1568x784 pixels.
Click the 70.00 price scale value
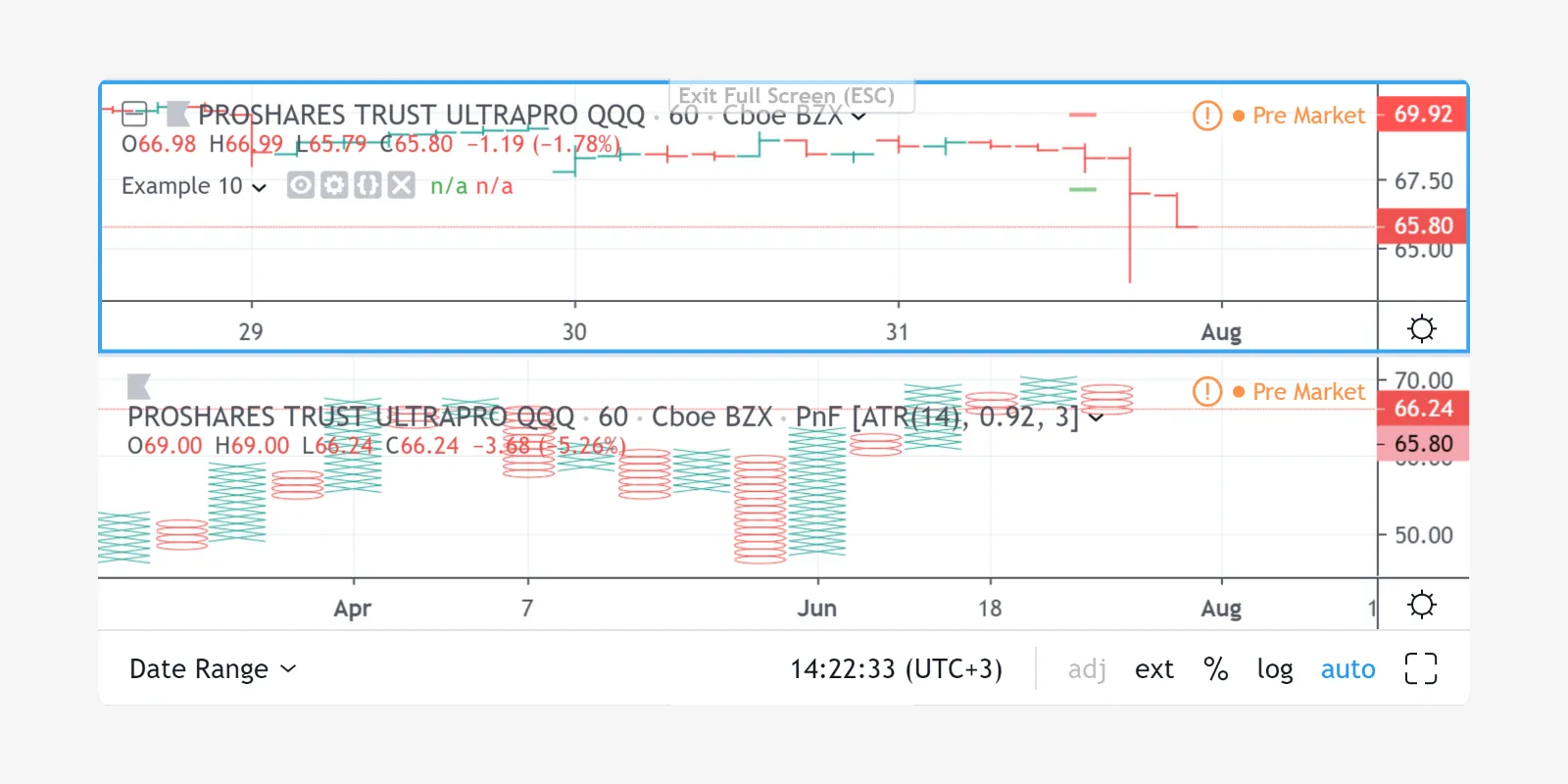(1424, 380)
